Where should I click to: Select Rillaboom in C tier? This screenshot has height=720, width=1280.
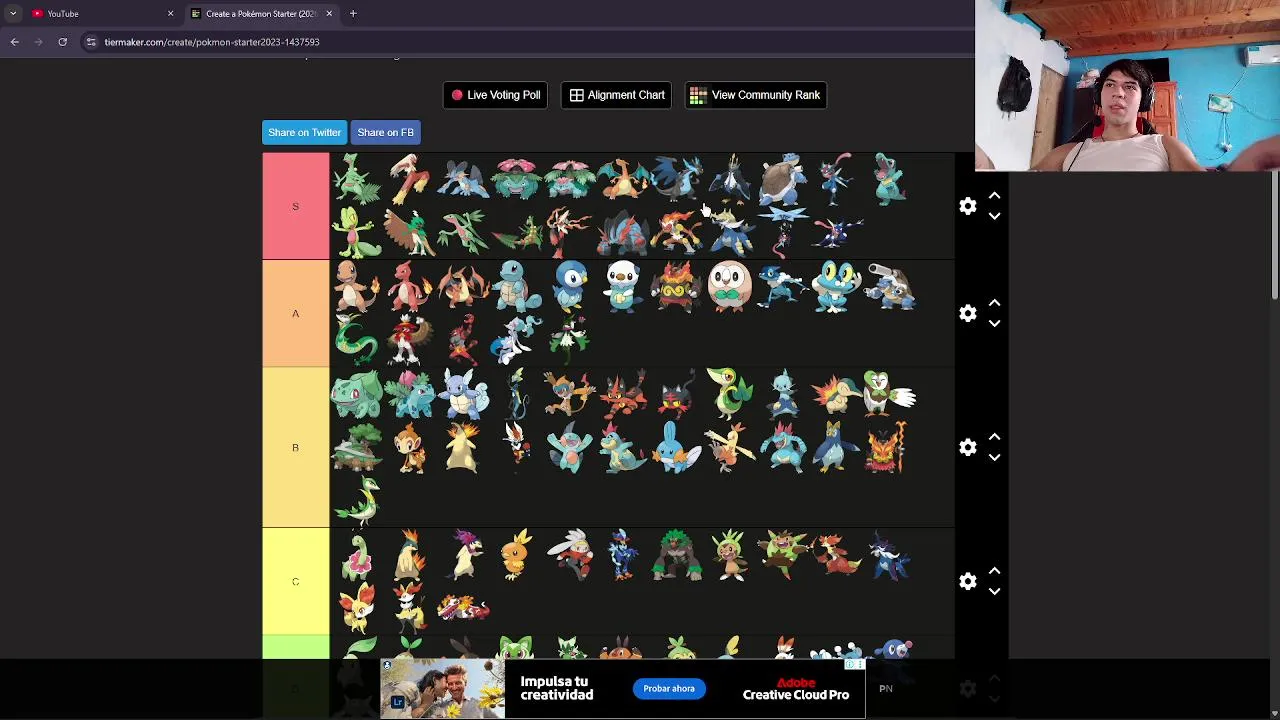[x=676, y=555]
